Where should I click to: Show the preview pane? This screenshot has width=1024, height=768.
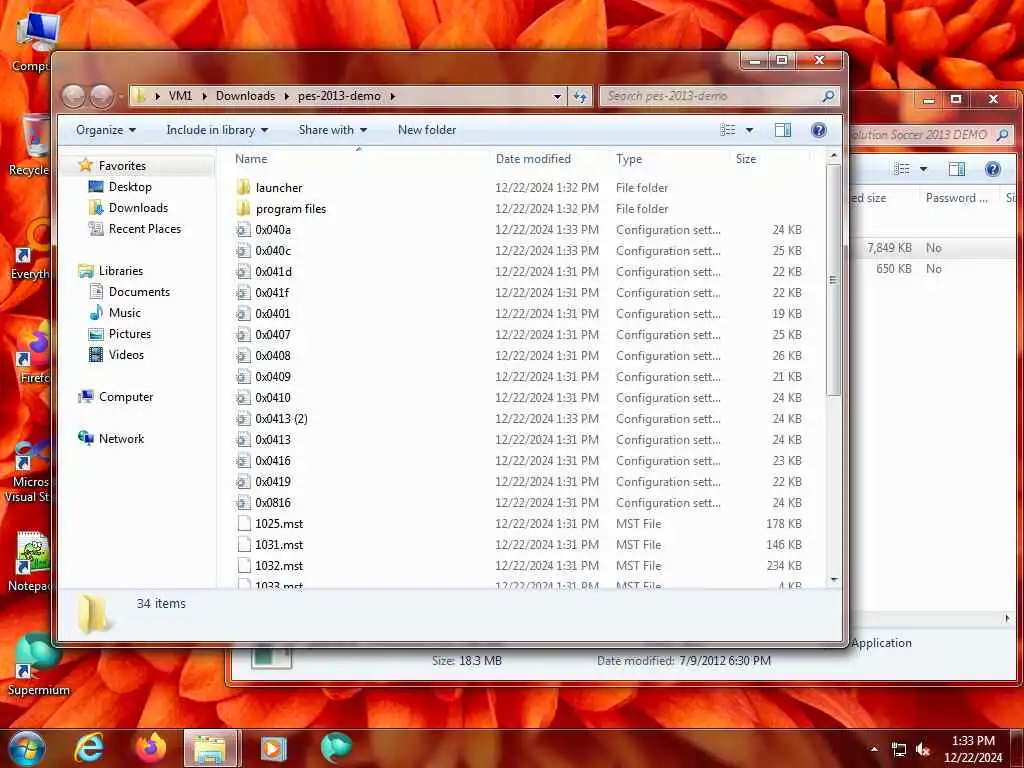coord(782,130)
